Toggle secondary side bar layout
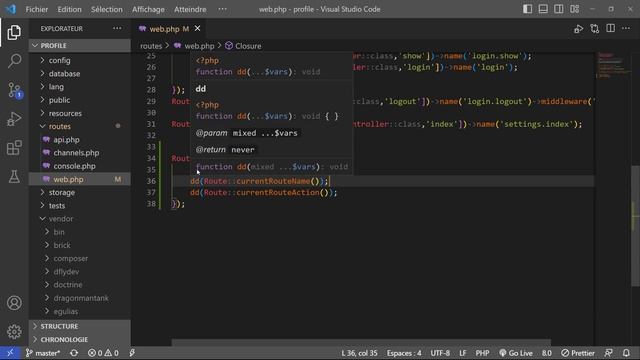This screenshot has width=640, height=360. pyautogui.click(x=559, y=9)
